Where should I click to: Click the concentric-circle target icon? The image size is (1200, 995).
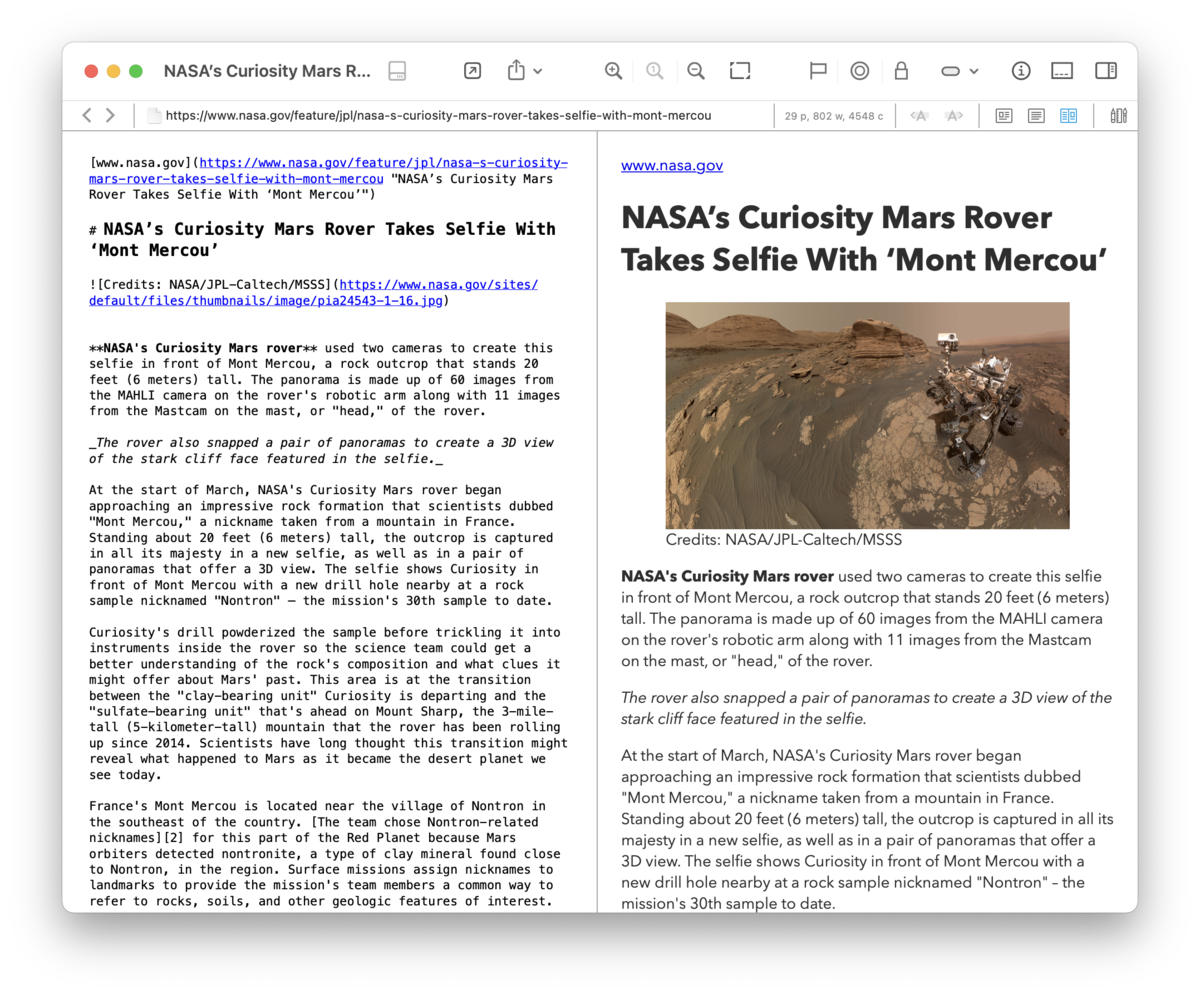[x=859, y=71]
